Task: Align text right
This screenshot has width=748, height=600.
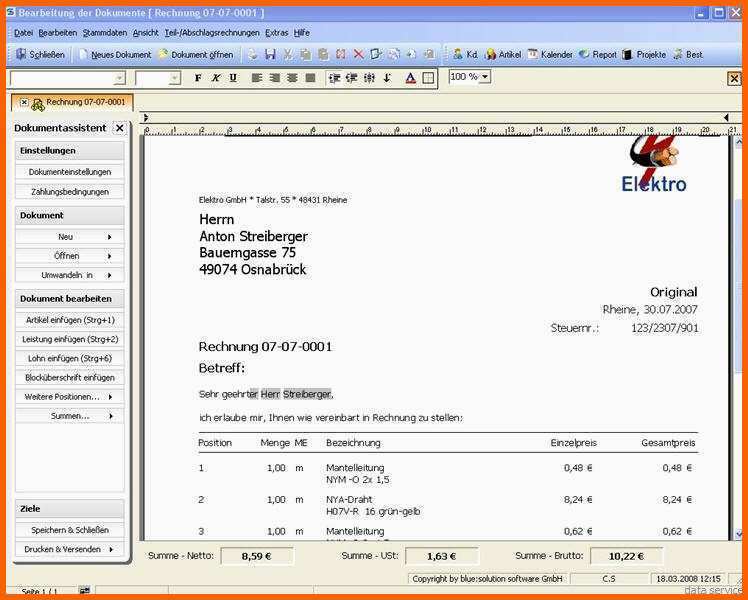Action: [274, 78]
